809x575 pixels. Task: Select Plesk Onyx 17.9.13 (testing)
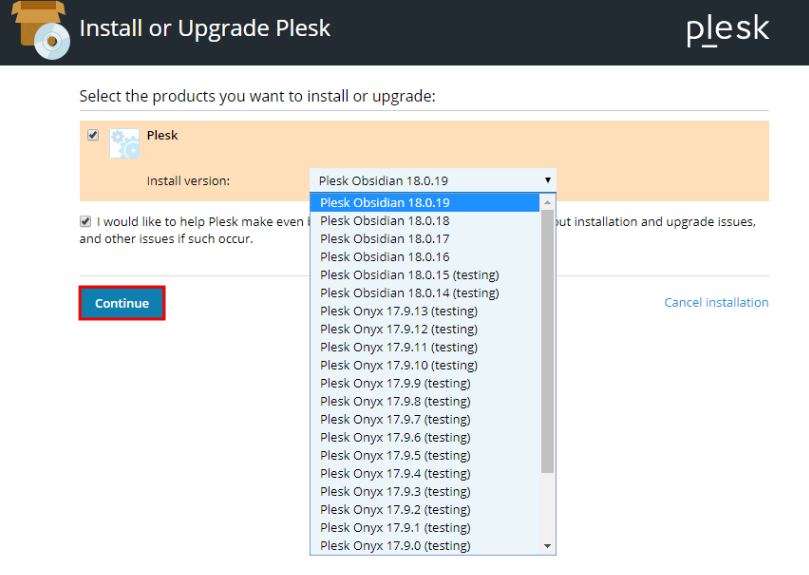click(x=425, y=311)
